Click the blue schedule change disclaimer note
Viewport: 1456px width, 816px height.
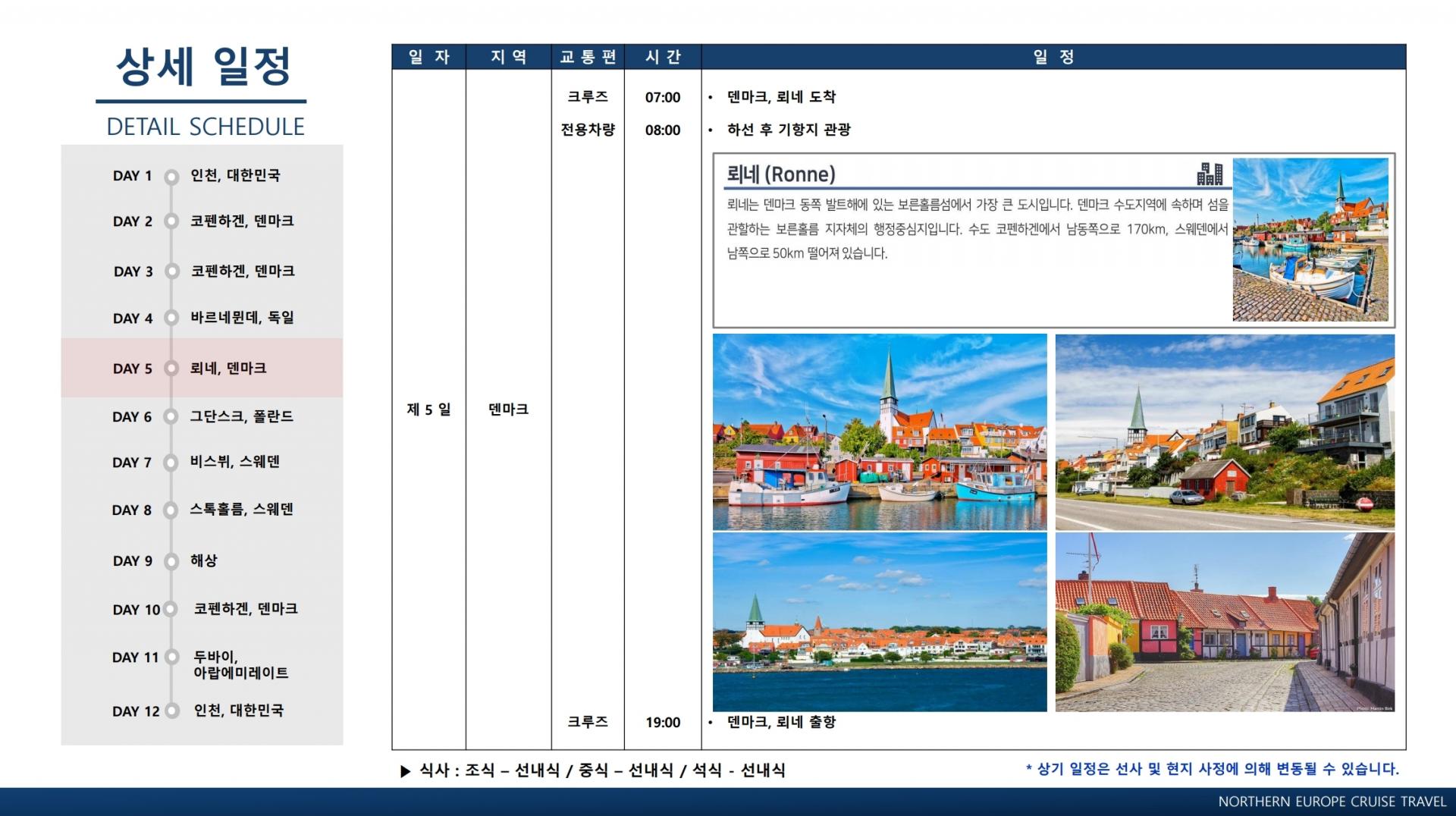tap(1212, 769)
